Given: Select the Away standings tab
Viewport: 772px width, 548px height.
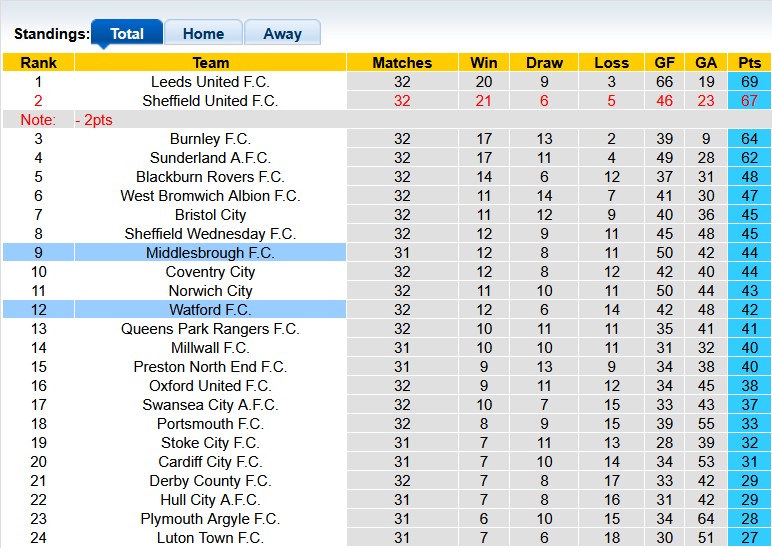Looking at the screenshot, I should tap(282, 33).
